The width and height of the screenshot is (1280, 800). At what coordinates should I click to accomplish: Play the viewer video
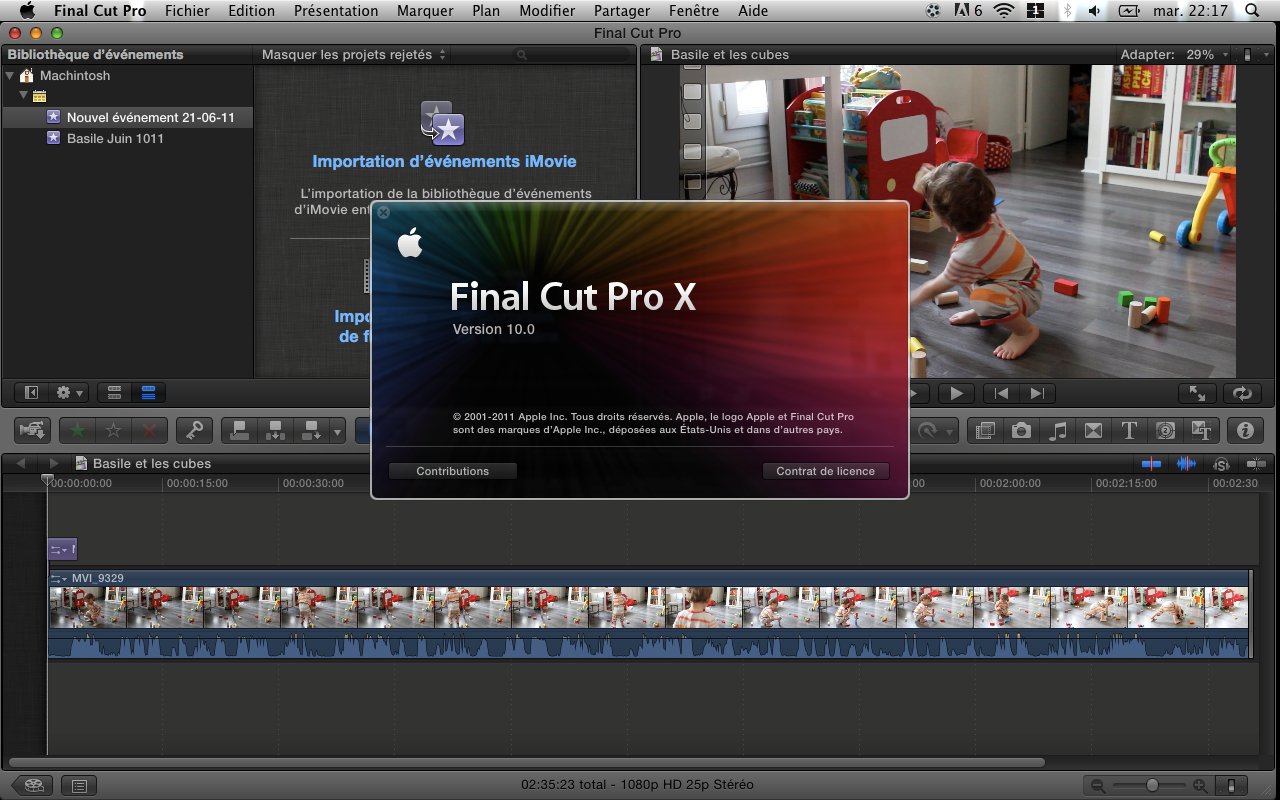point(956,393)
